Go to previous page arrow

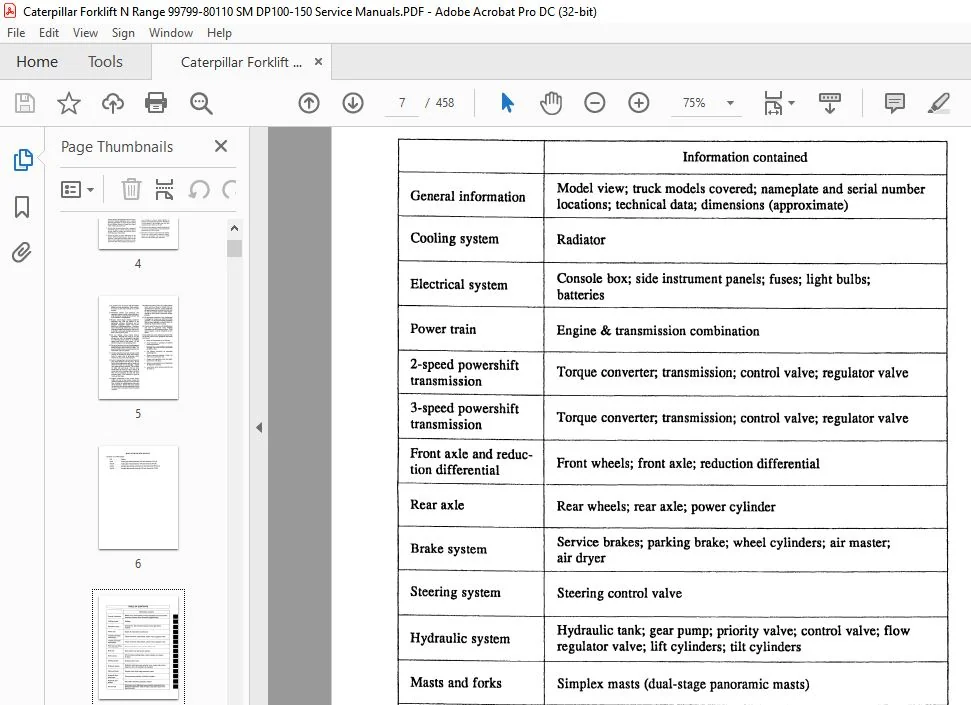[x=309, y=103]
